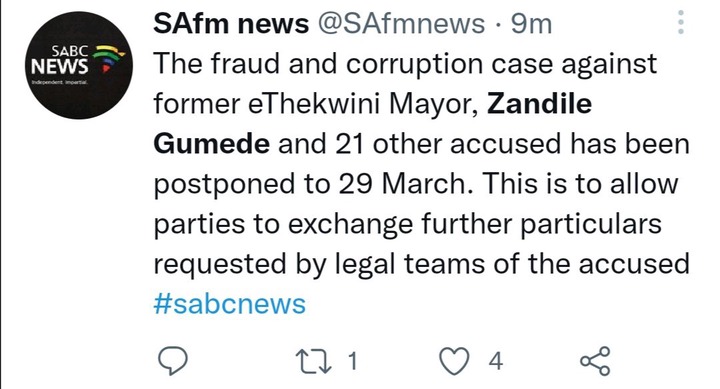Image resolution: width=720 pixels, height=389 pixels.
Task: Click the like count of 4
Action: pyautogui.click(x=496, y=361)
